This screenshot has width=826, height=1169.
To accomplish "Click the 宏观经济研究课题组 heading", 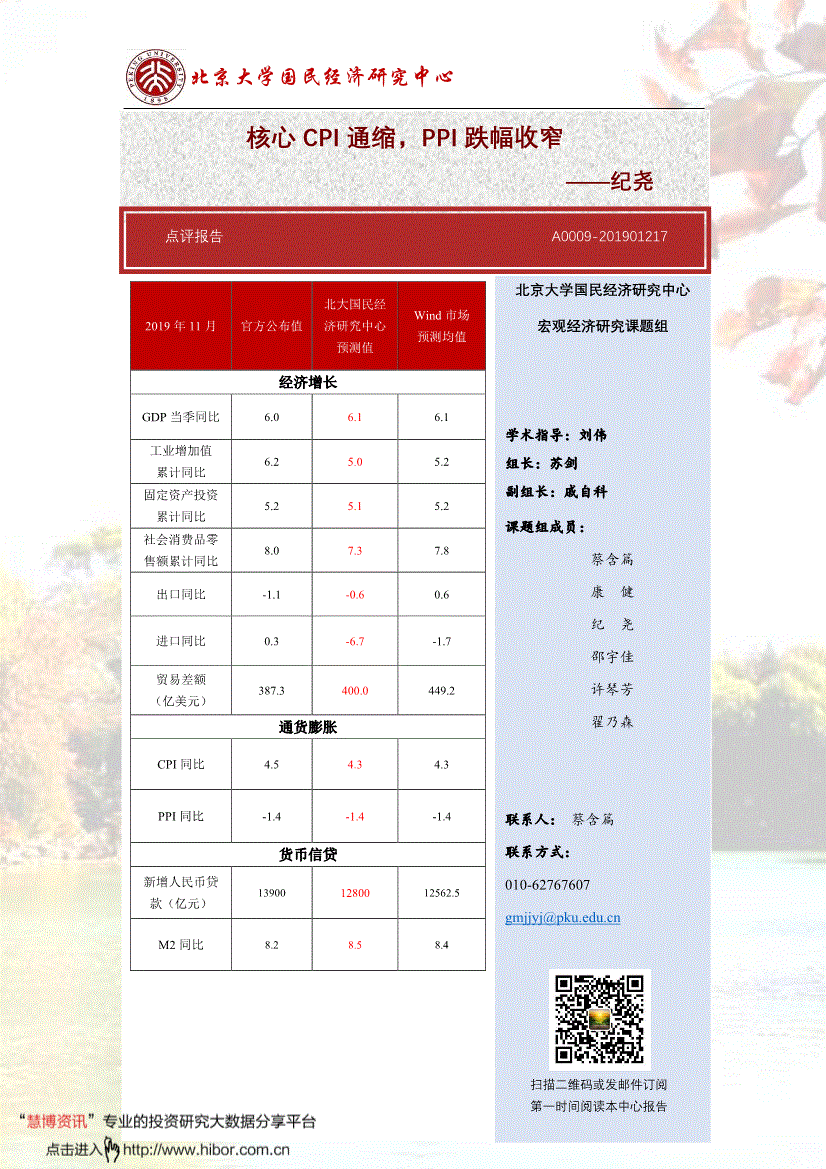I will pyautogui.click(x=602, y=326).
